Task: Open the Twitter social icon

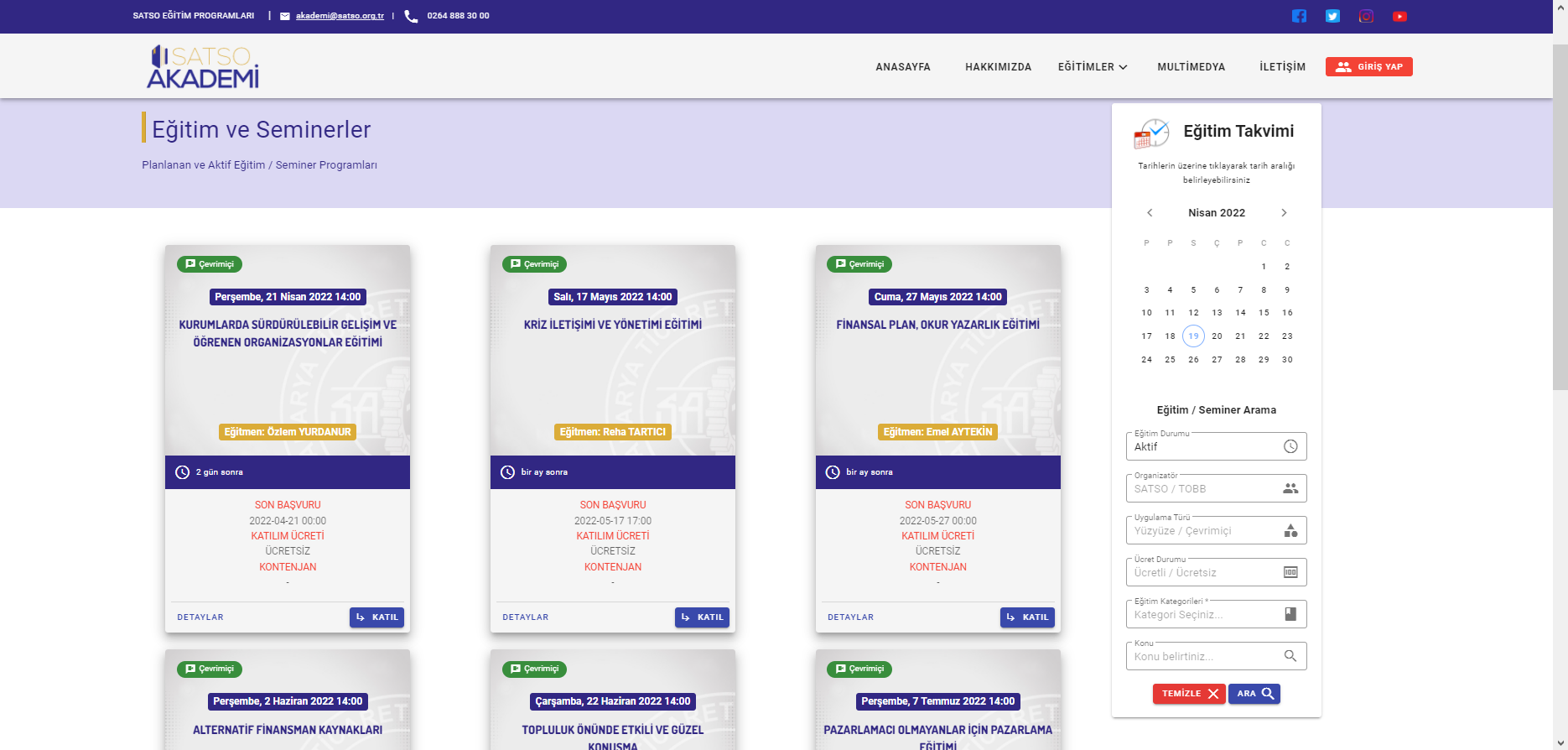Action: tap(1332, 16)
